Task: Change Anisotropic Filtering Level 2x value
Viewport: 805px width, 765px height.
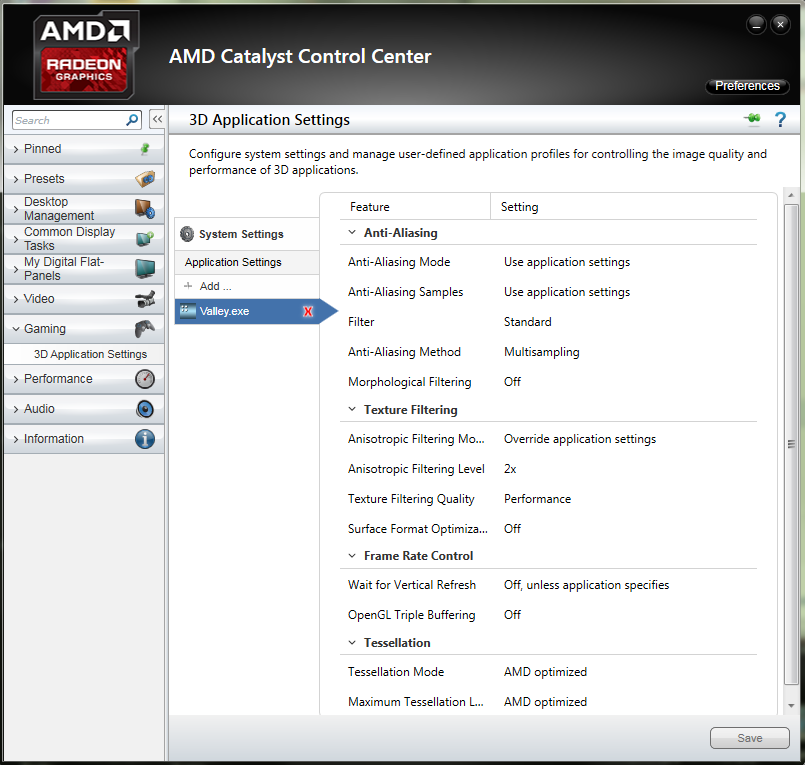Action: pyautogui.click(x=510, y=469)
